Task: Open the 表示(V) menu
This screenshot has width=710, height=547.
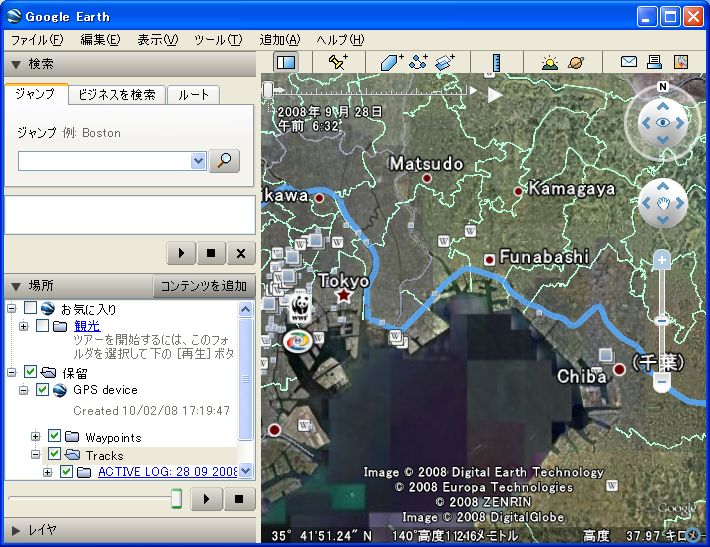Action: tap(158, 40)
